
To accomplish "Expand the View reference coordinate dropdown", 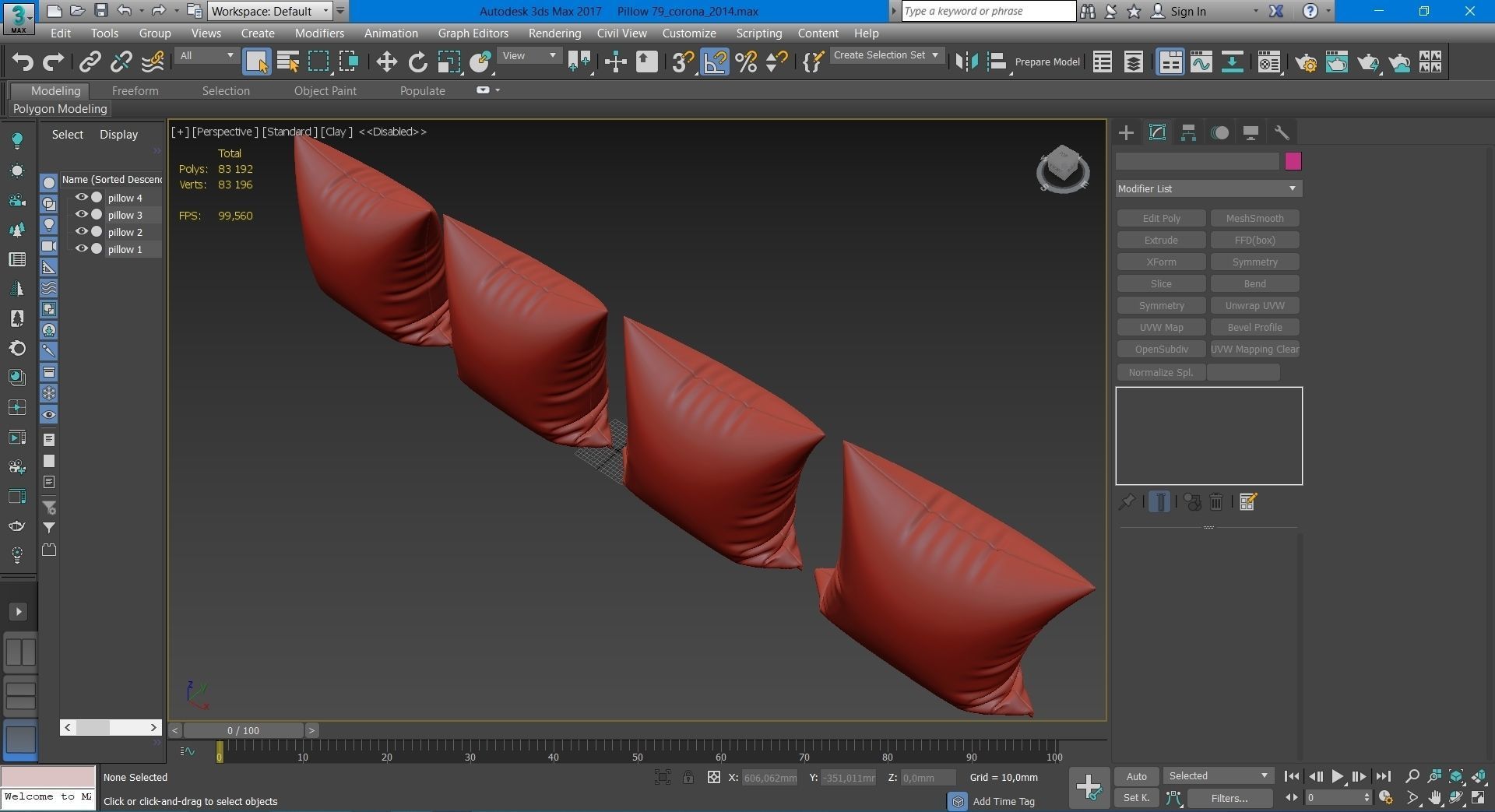I will tap(529, 55).
